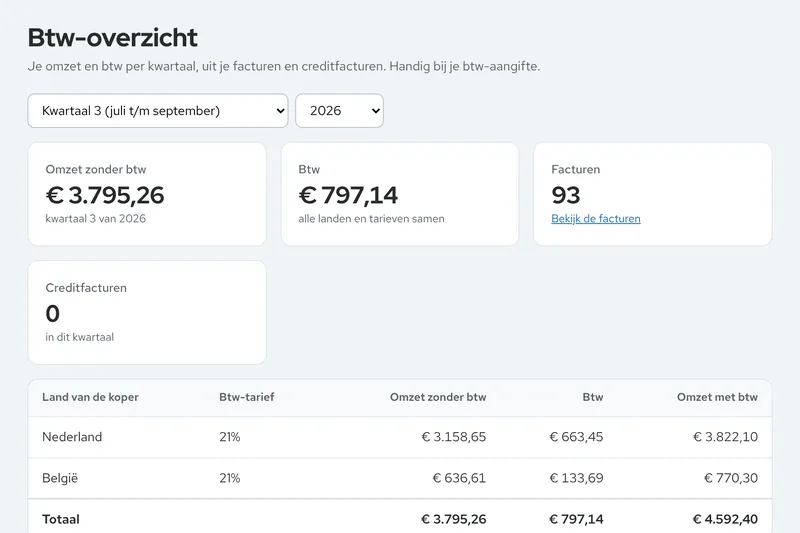The image size is (800, 533).
Task: Open the quarter dropdown showing Kwartaal 3
Action: click(x=158, y=111)
